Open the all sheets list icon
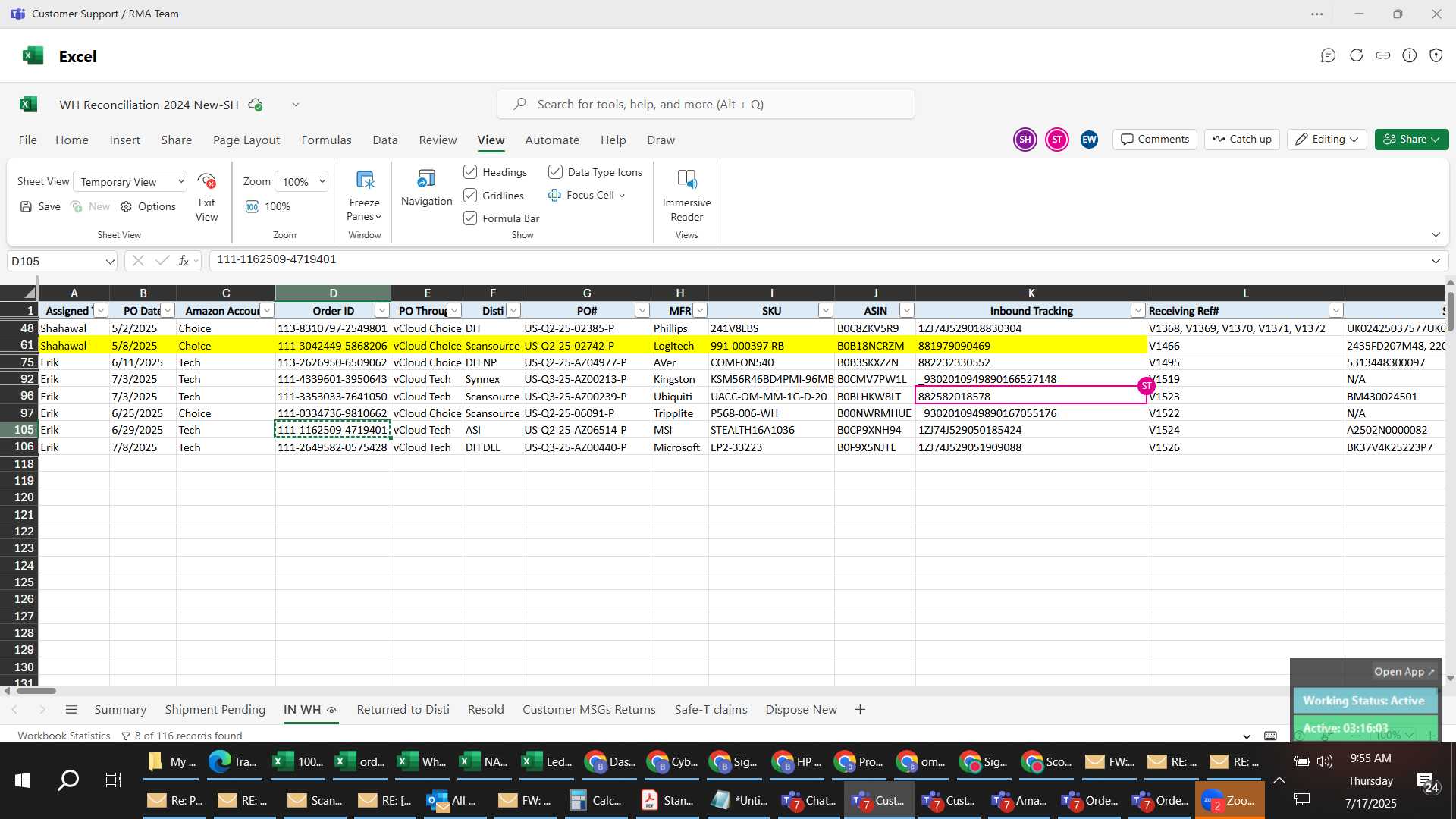 point(71,710)
